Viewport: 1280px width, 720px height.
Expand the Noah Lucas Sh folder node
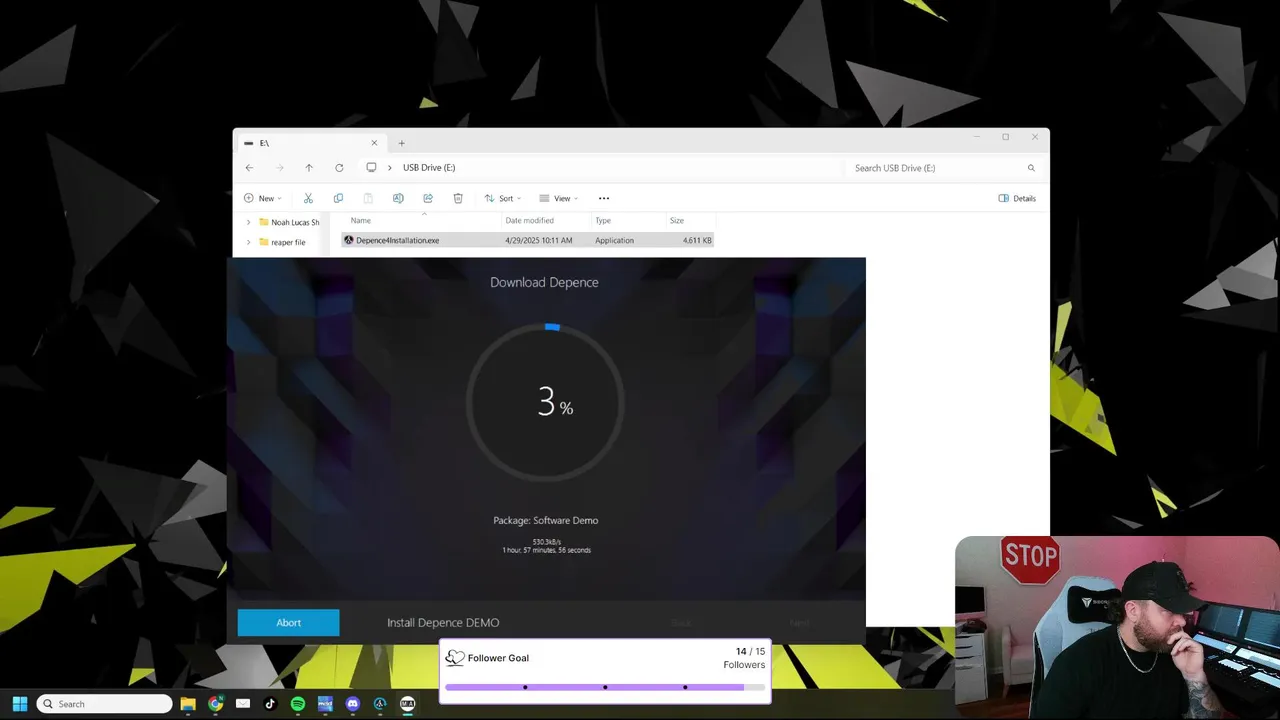click(248, 222)
